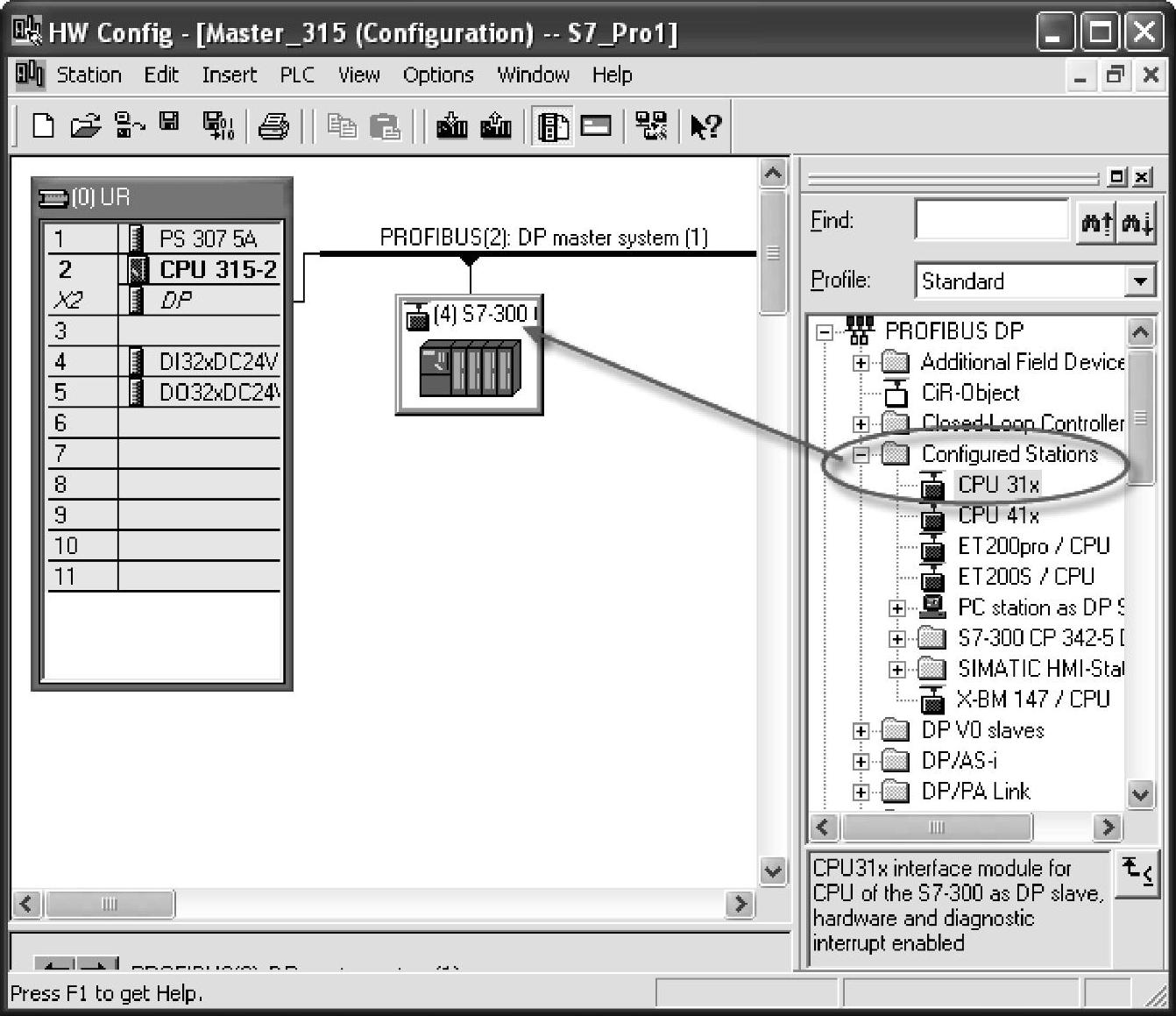Image resolution: width=1176 pixels, height=1016 pixels.
Task: Click the Copy toolbar icon
Action: (341, 126)
